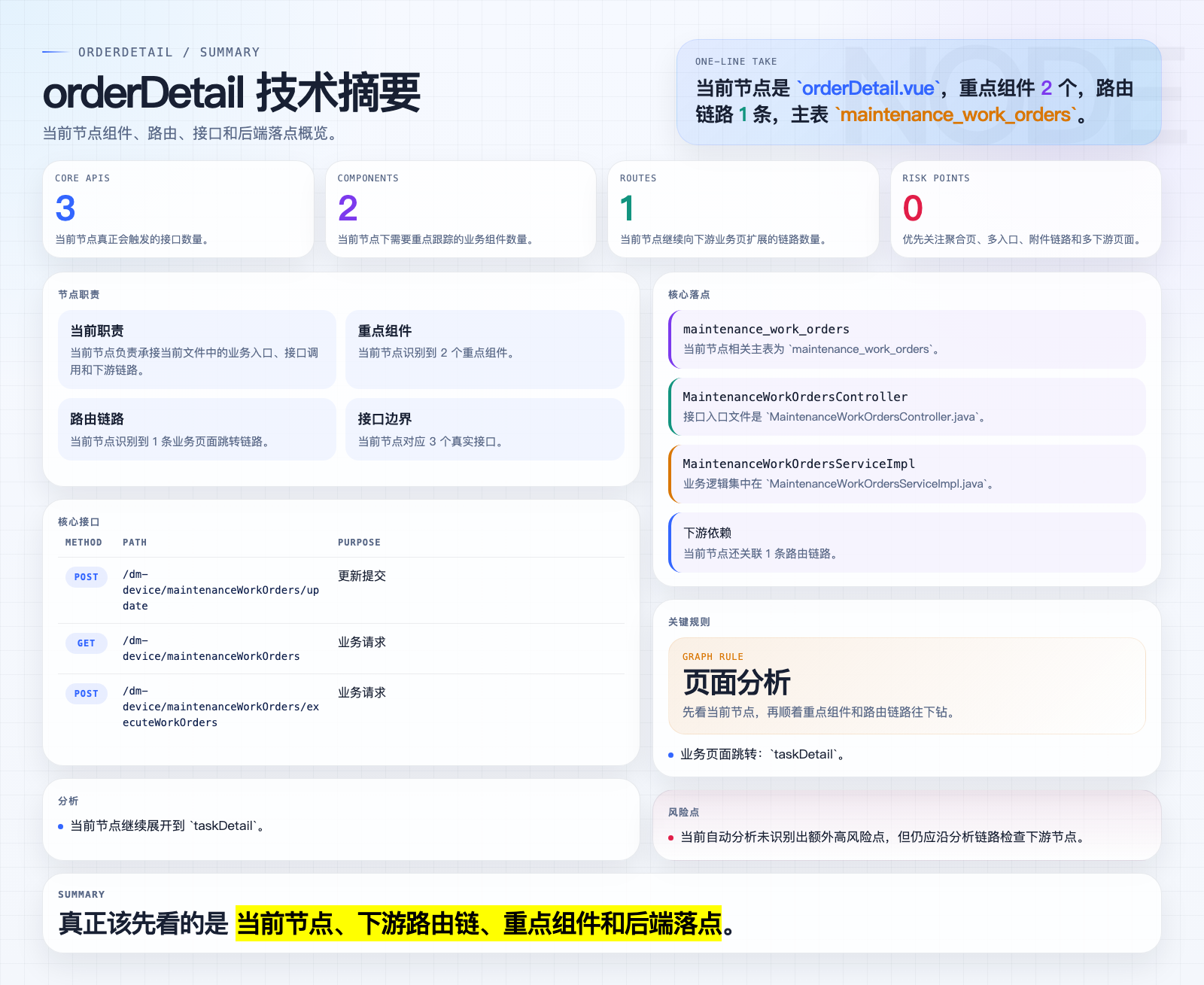The image size is (1204, 985).
Task: Click the POST badge for executeWorkOrders
Action: pos(87,694)
